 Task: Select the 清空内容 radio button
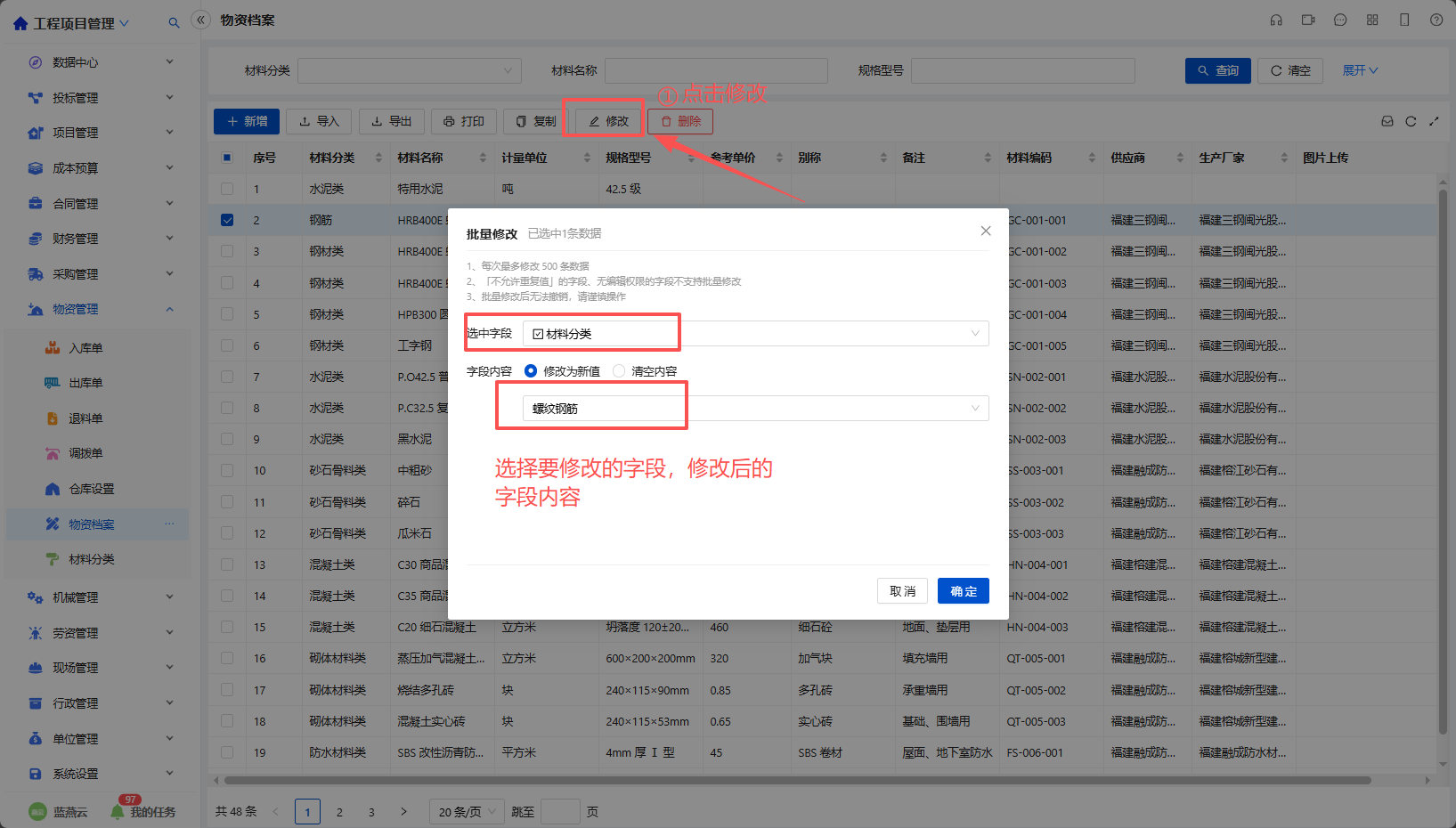coord(619,371)
